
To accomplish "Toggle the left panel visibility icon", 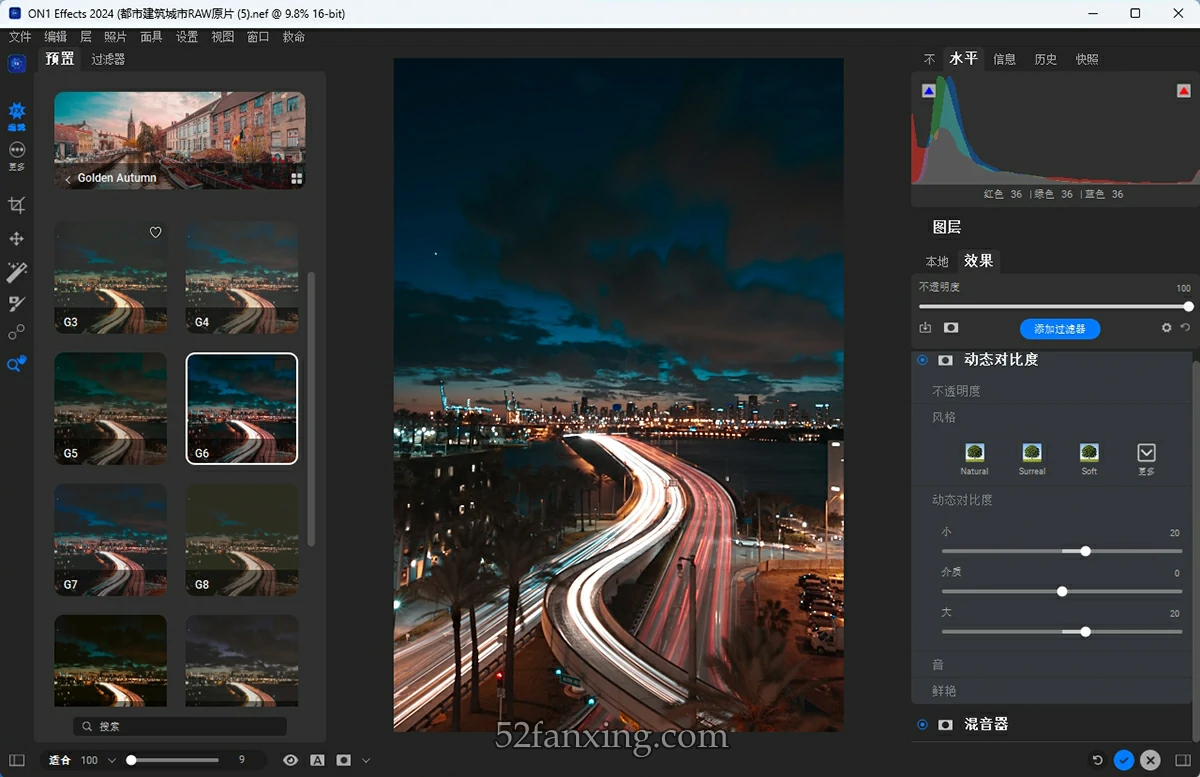I will (16, 760).
